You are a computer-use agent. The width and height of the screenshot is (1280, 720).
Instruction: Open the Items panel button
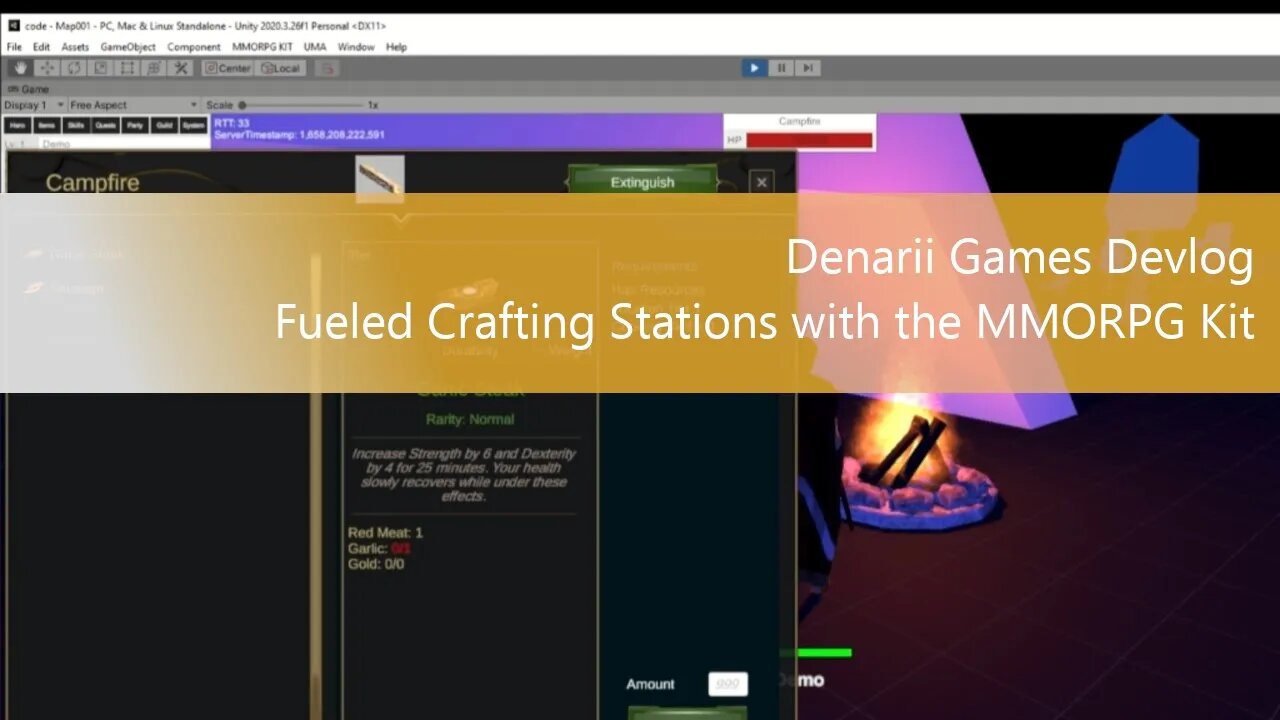point(46,125)
